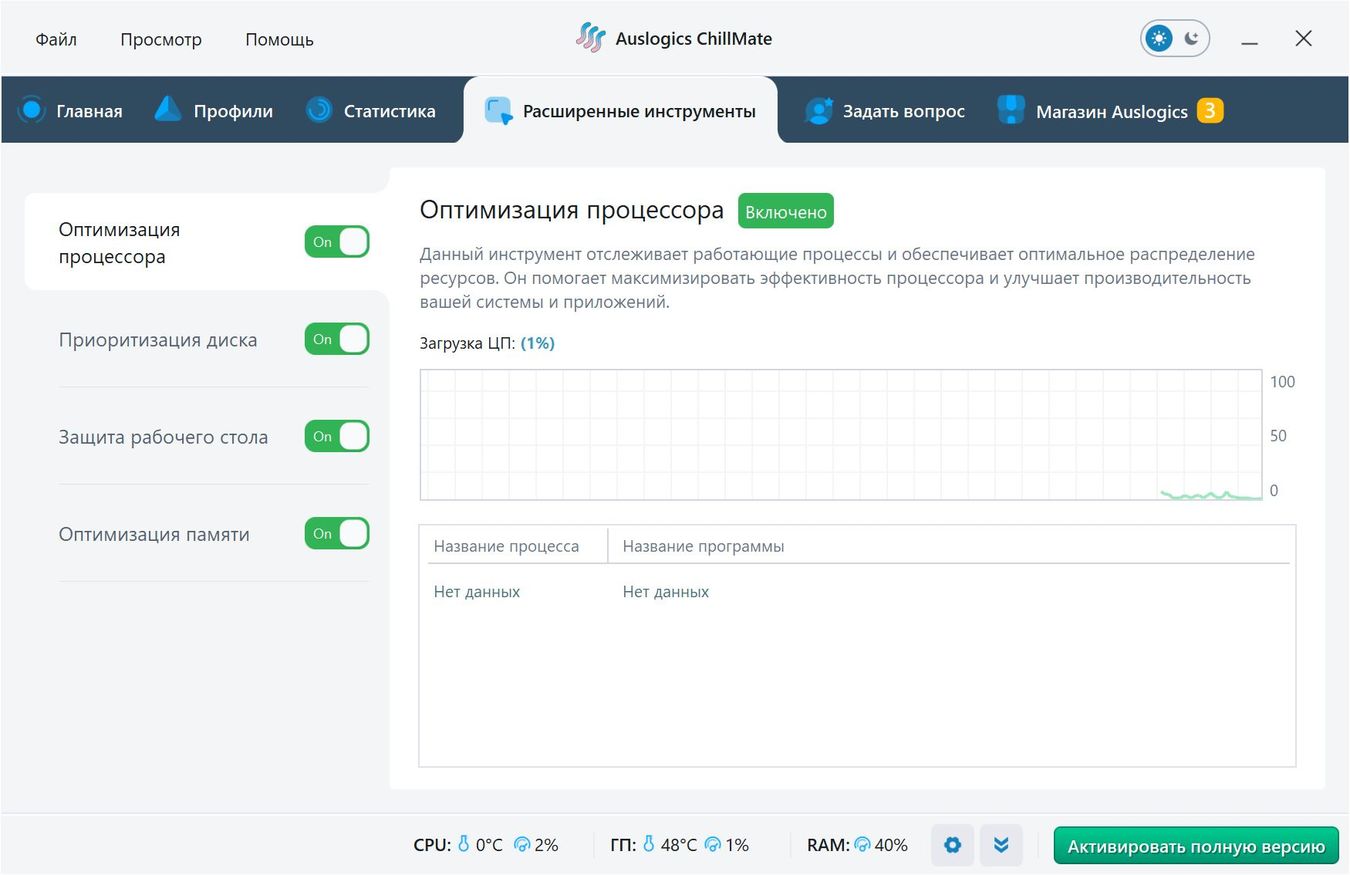
Task: Click Нет данных under Название процесса
Action: (477, 592)
